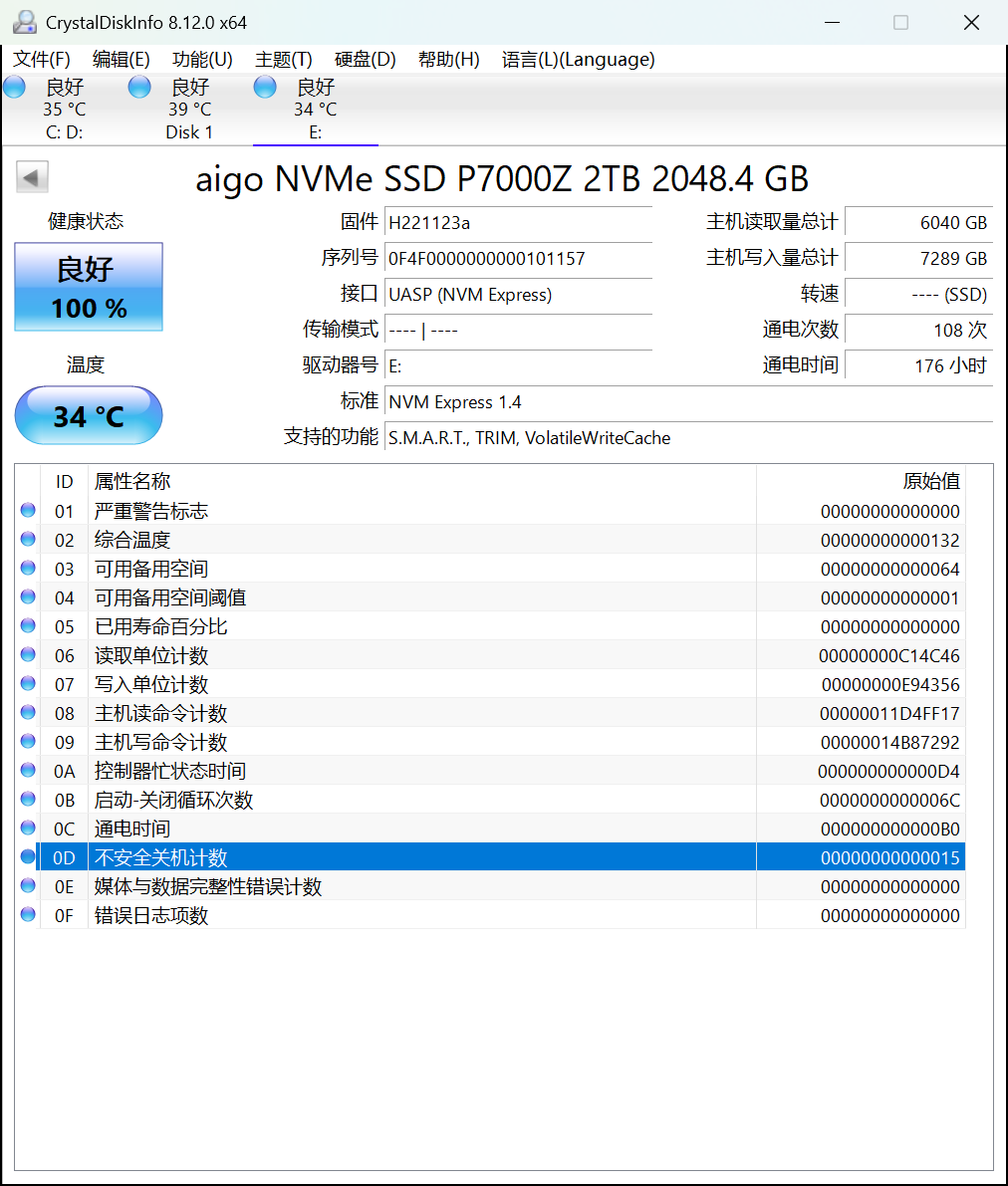Click the CrystalDiskInfo app icon in title bar
1008x1186 pixels.
25,22
